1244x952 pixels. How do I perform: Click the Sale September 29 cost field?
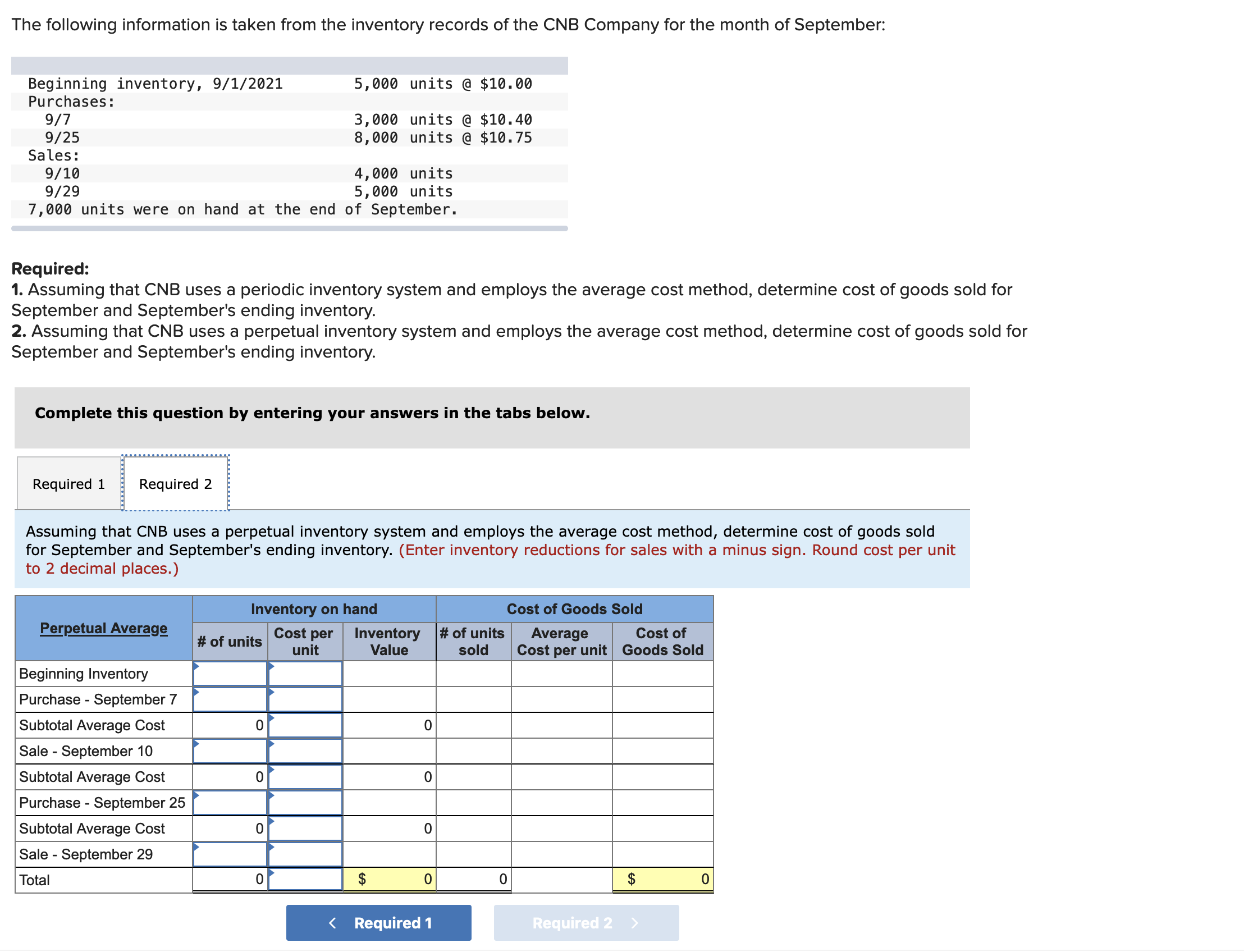click(304, 854)
